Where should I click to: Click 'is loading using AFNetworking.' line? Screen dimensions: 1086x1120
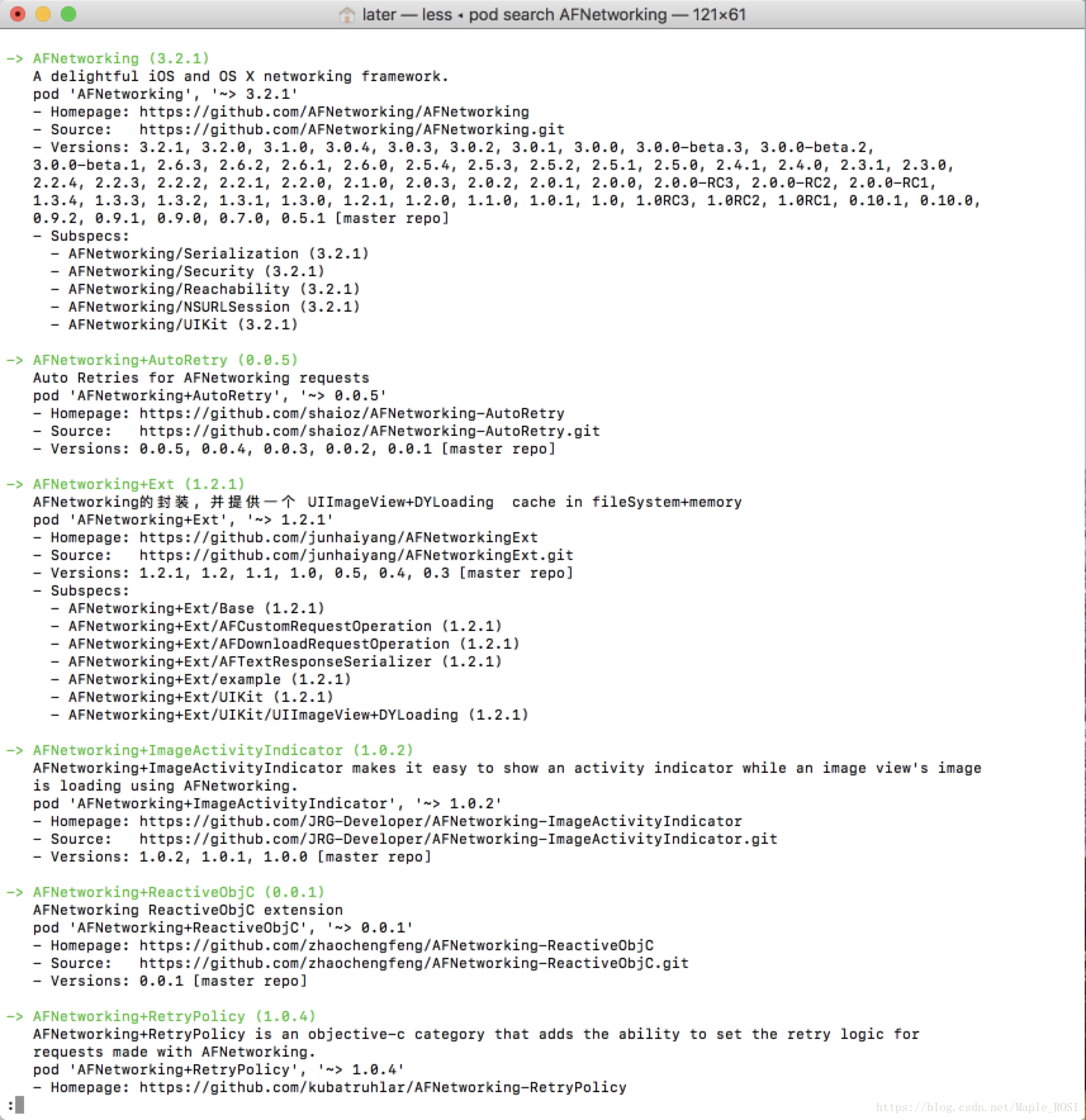(x=165, y=786)
